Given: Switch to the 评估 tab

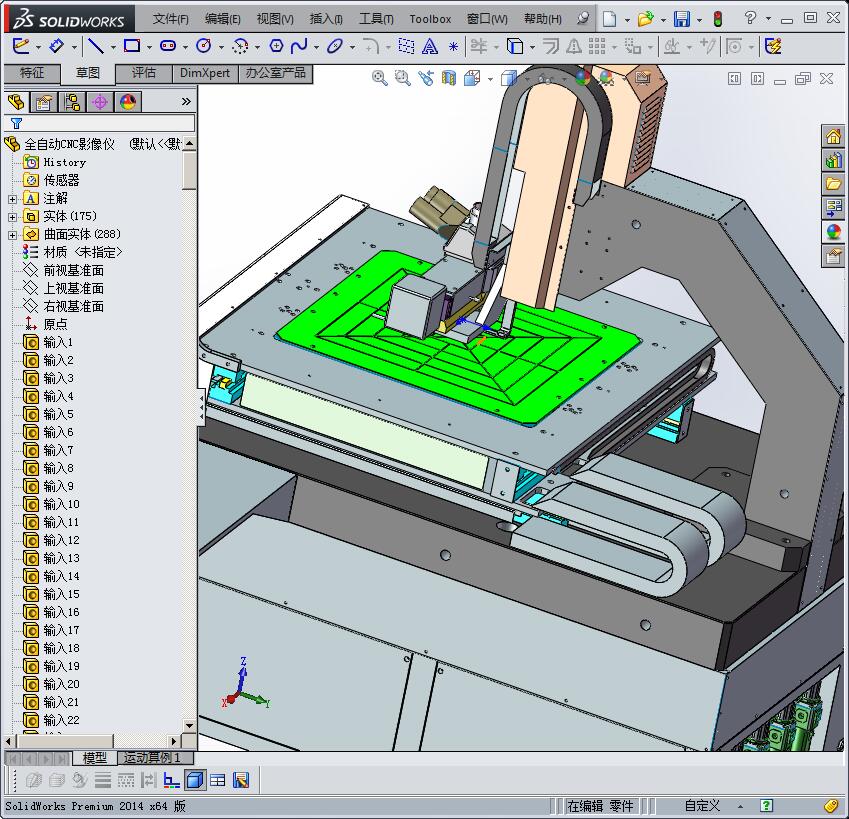Looking at the screenshot, I should coord(143,73).
